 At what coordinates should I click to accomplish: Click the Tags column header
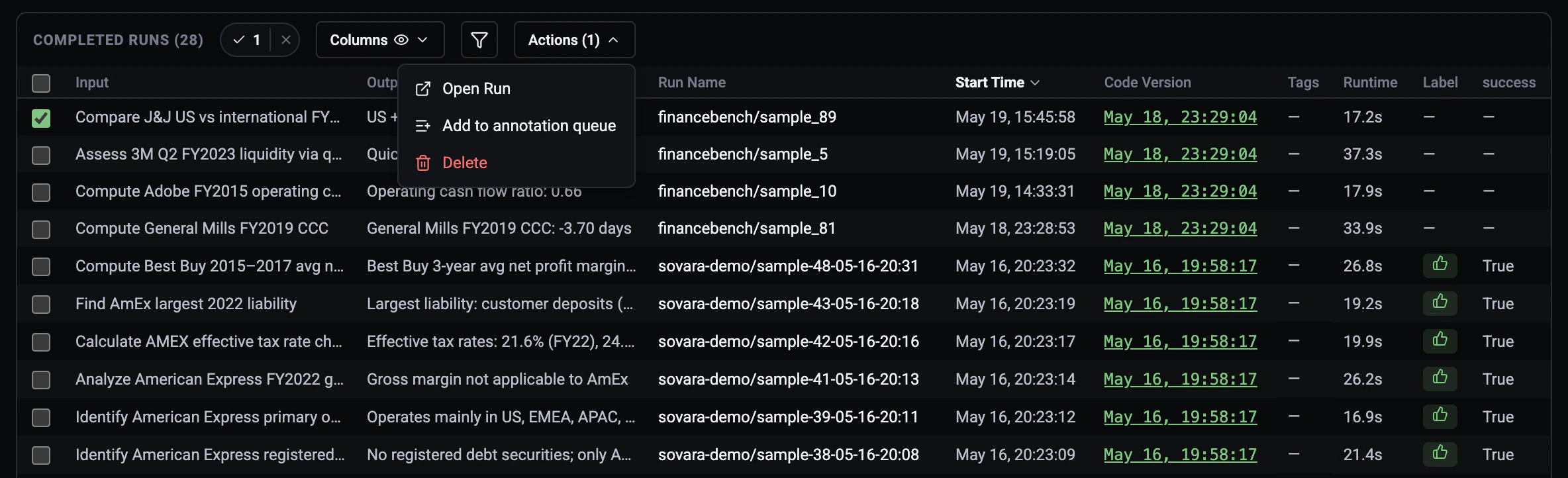tap(1303, 82)
